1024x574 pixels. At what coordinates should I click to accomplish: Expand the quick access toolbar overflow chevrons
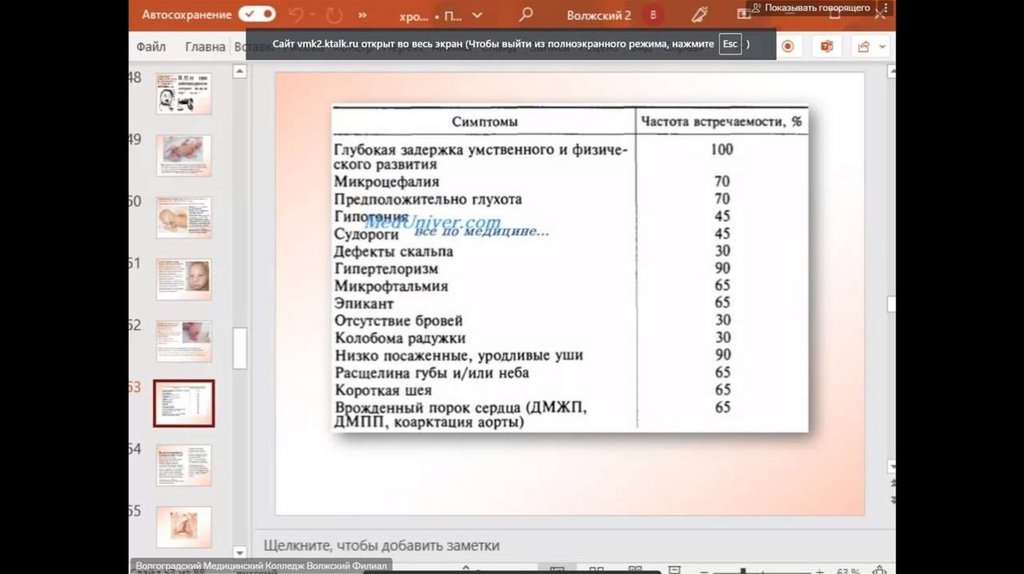pyautogui.click(x=362, y=16)
